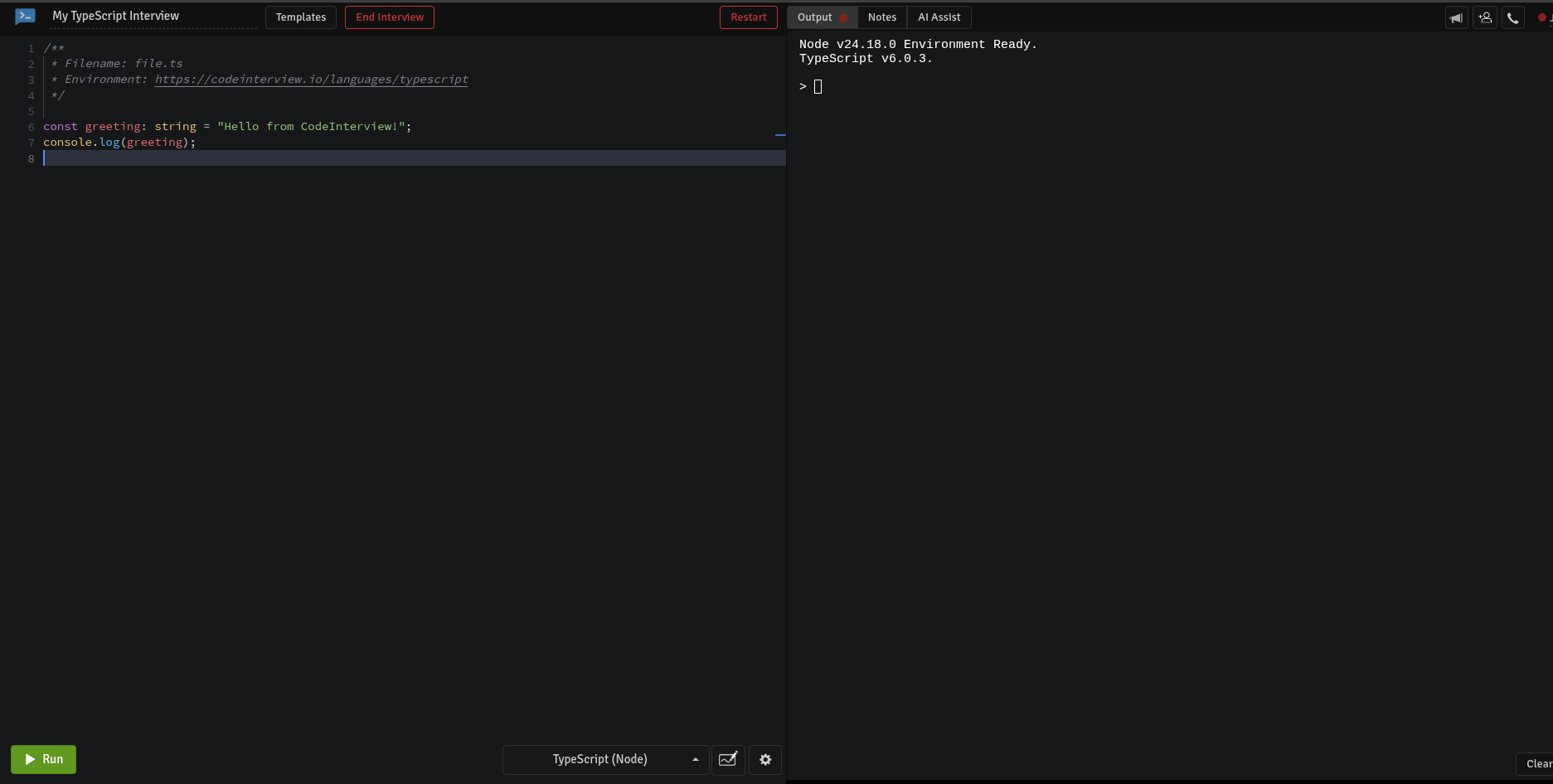Click 'Node v24.18.0 Environment Ready.' output text
The width and height of the screenshot is (1553, 784).
pos(918,45)
